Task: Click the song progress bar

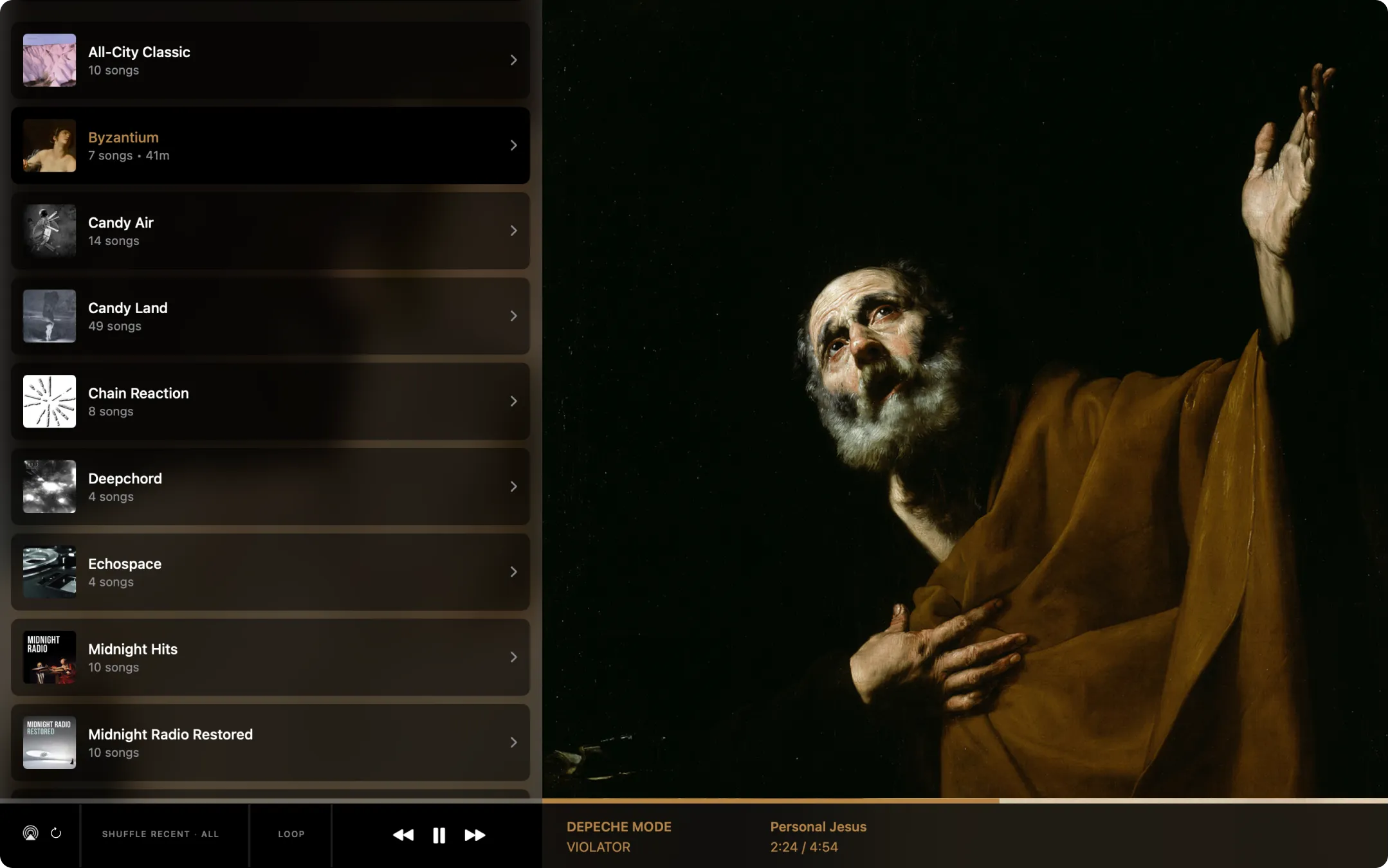Action: click(x=965, y=800)
